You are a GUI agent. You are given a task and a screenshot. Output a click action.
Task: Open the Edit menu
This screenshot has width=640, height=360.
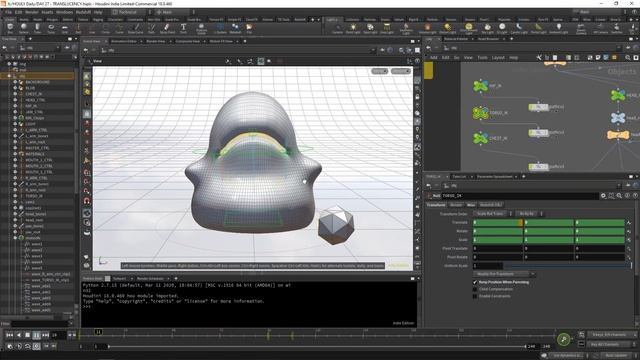(x=18, y=12)
